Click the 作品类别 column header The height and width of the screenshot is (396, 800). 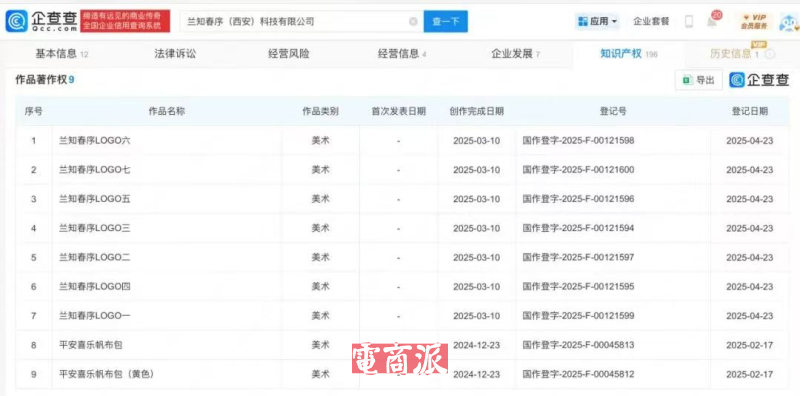click(x=320, y=111)
